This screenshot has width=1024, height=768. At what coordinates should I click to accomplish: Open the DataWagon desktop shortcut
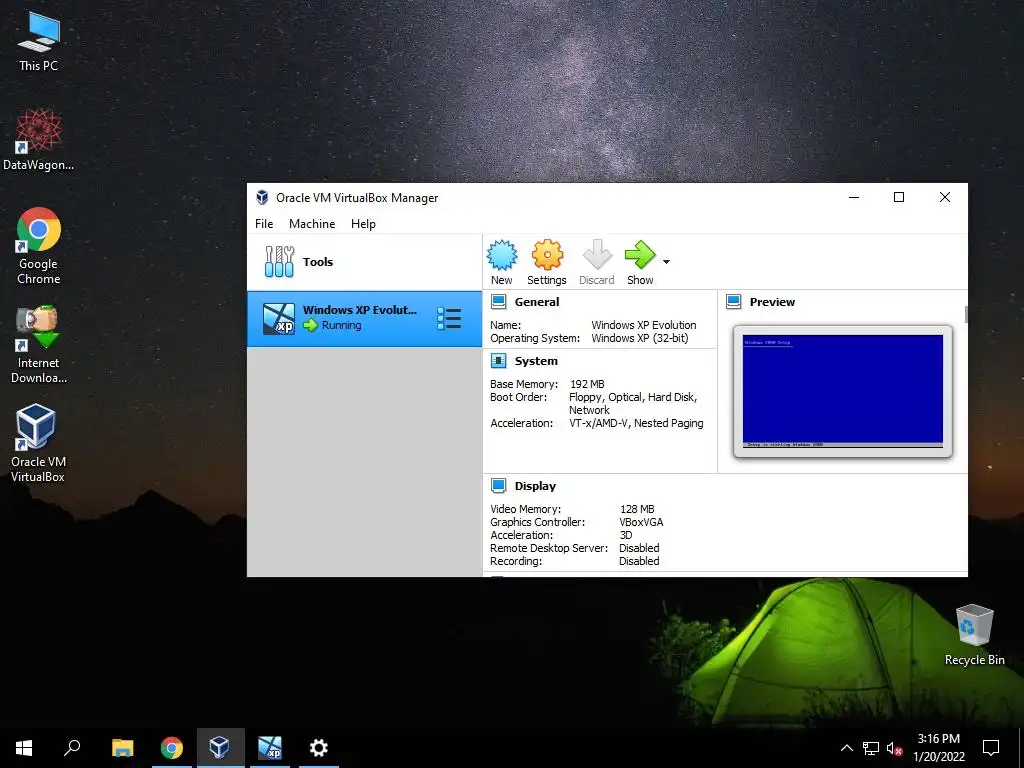pyautogui.click(x=38, y=140)
